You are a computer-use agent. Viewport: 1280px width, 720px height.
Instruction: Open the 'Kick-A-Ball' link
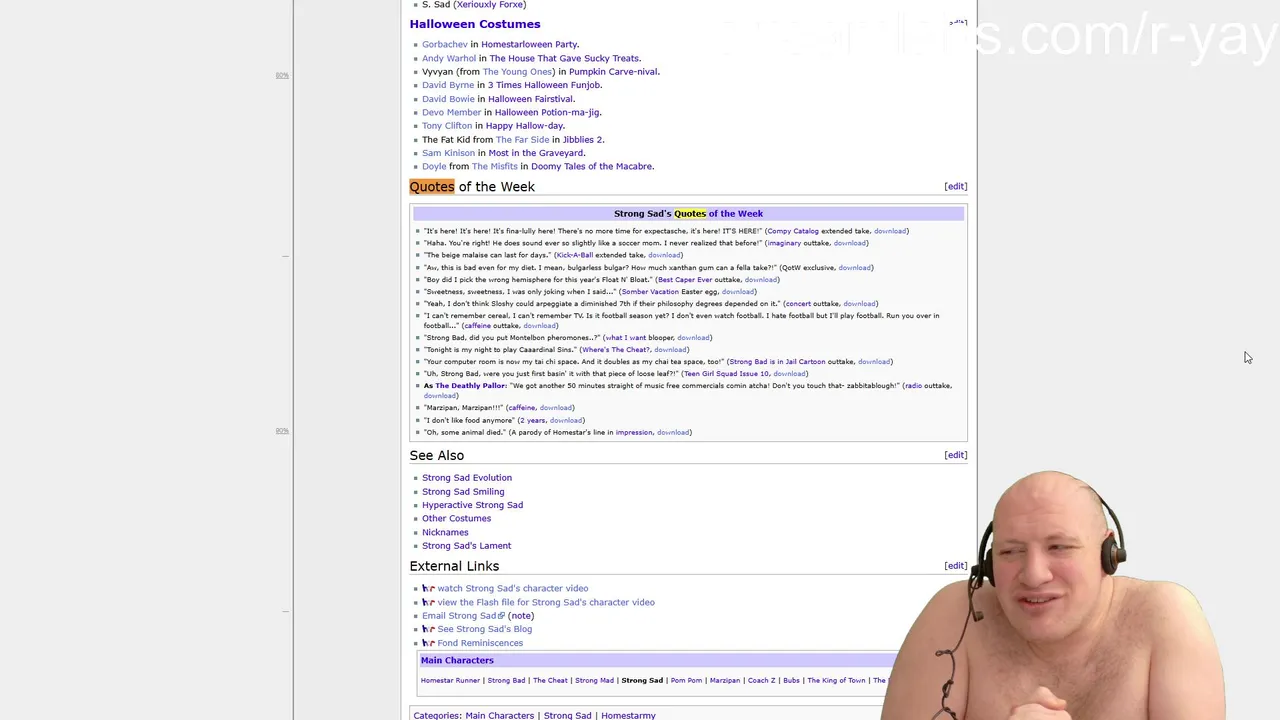575,255
